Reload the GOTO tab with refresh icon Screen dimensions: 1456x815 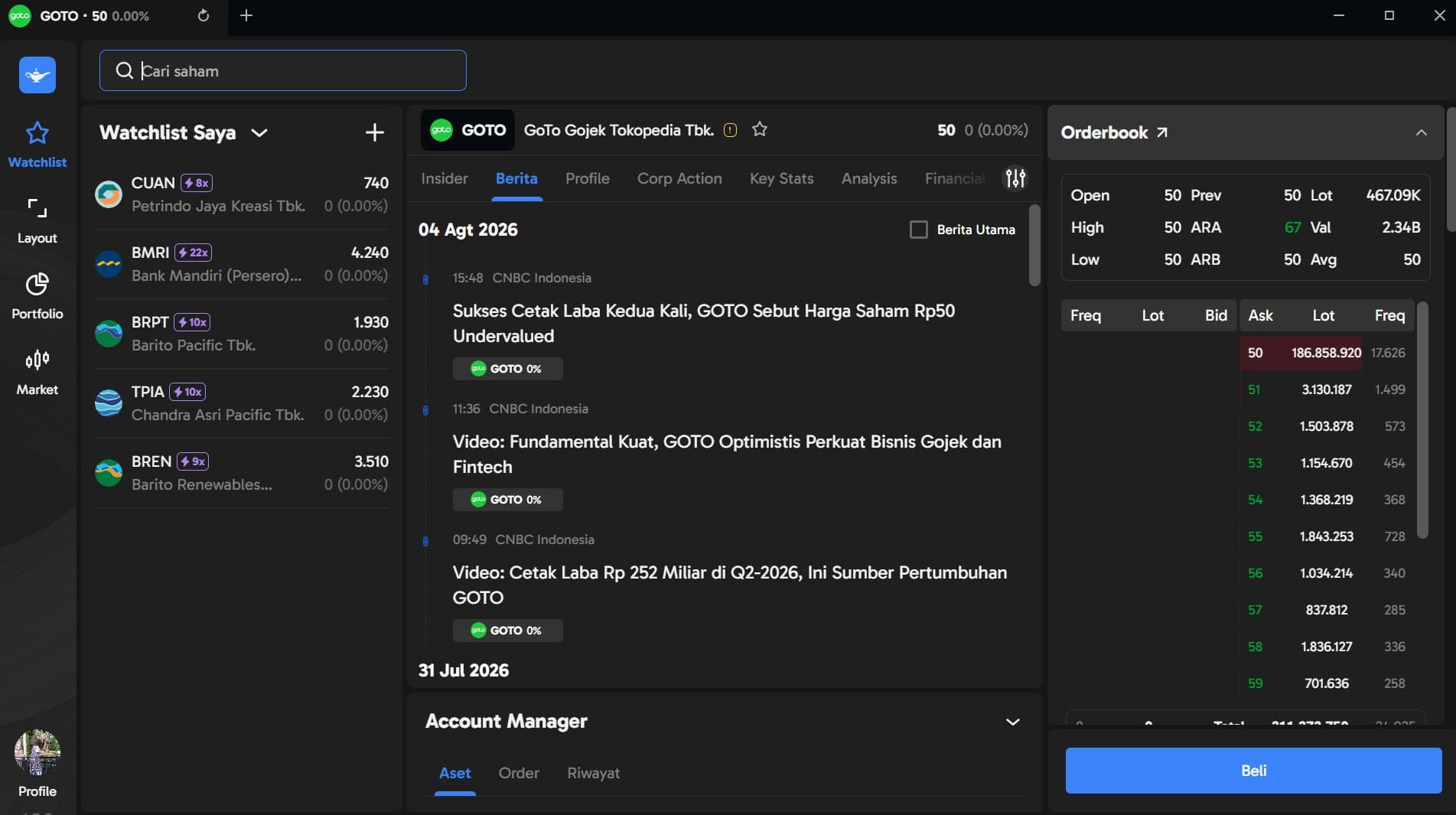tap(203, 15)
